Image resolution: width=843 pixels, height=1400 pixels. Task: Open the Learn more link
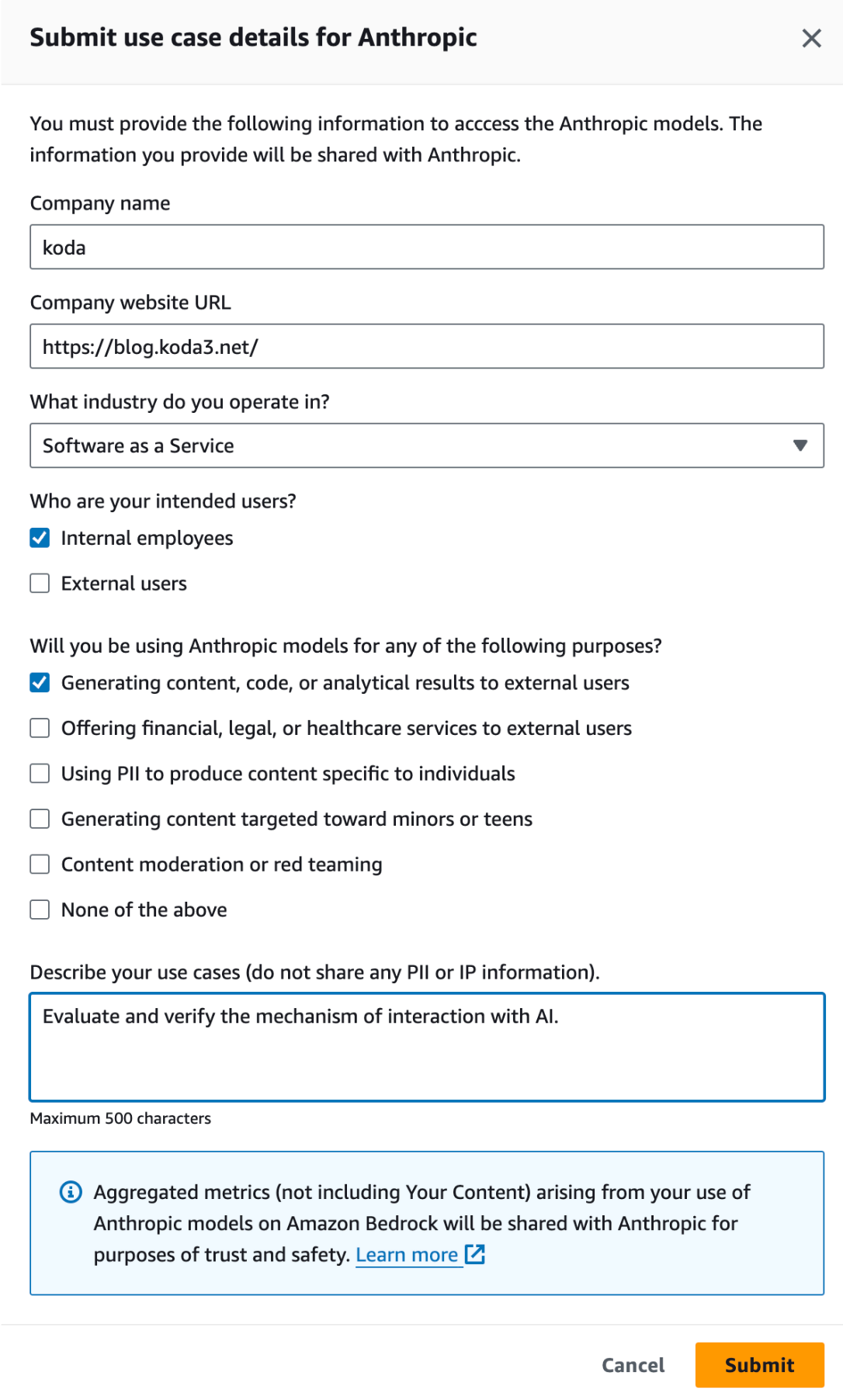(407, 1254)
